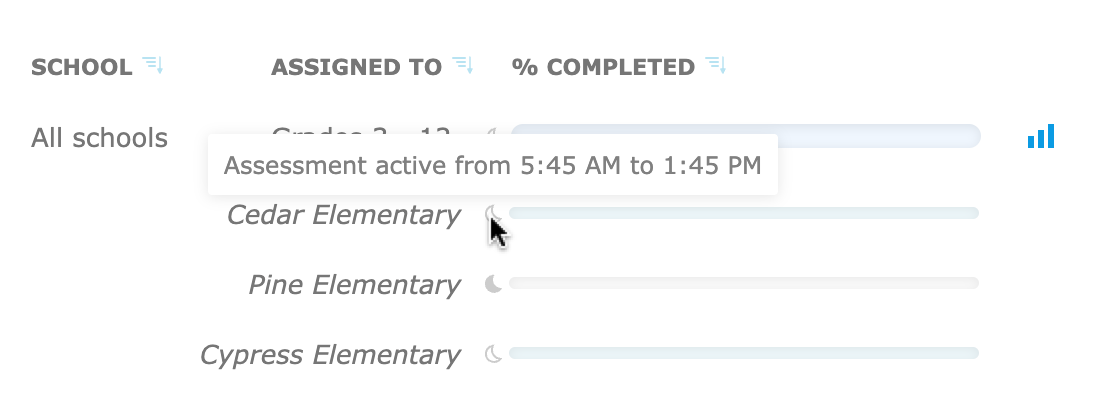
Task: Click the moon icon beside Cypress Elementary
Action: click(494, 354)
